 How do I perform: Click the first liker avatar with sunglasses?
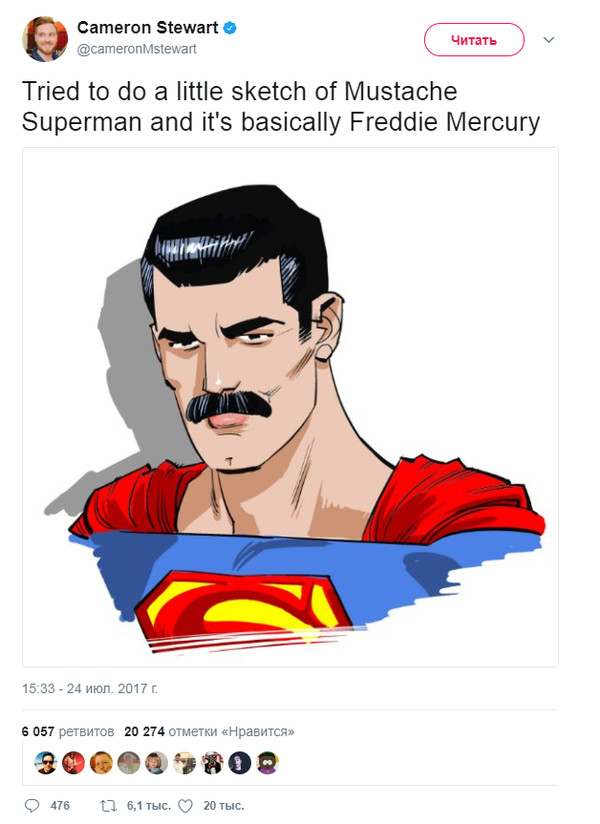tap(45, 763)
